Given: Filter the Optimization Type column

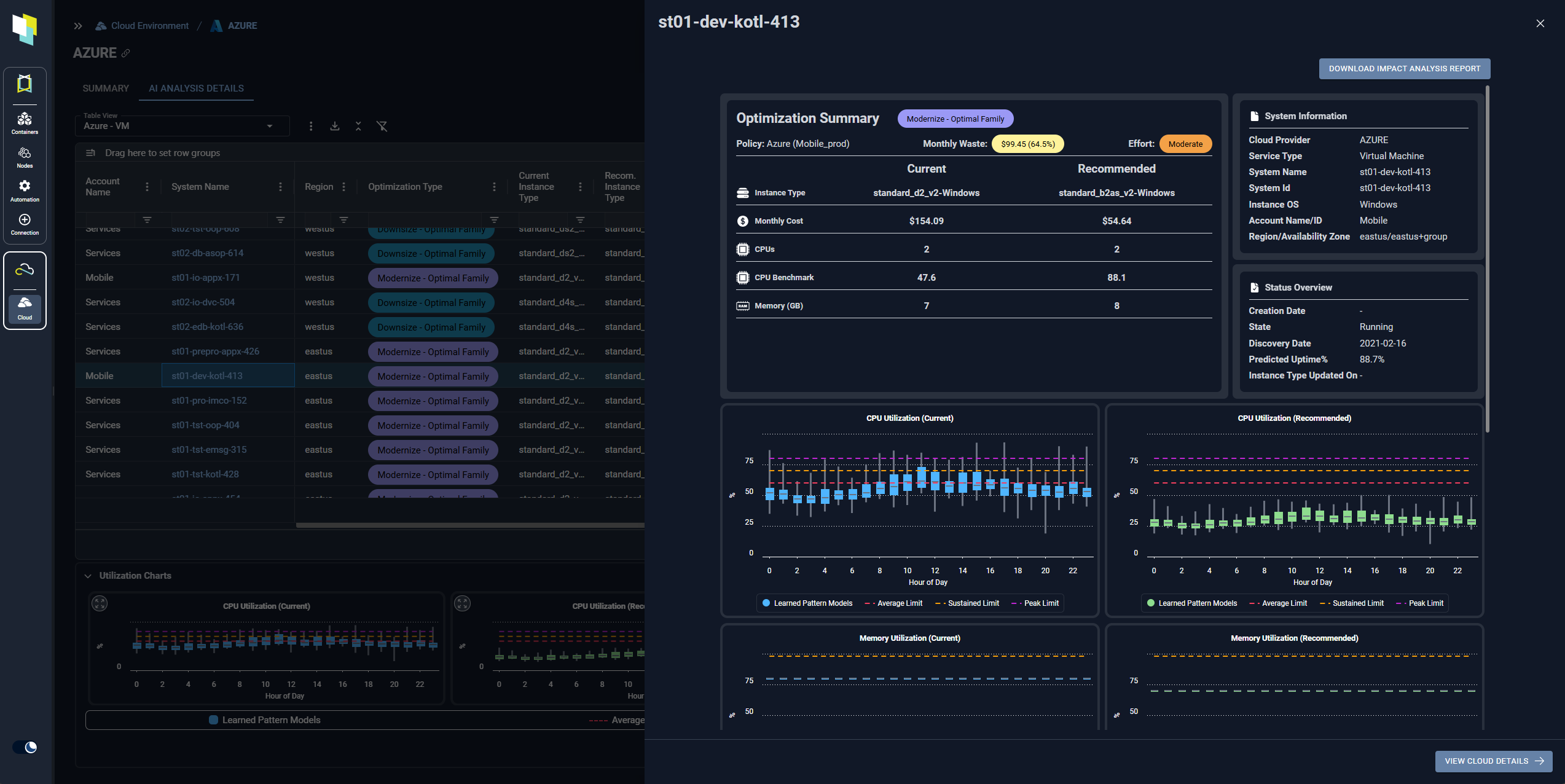Looking at the screenshot, I should click(x=494, y=220).
